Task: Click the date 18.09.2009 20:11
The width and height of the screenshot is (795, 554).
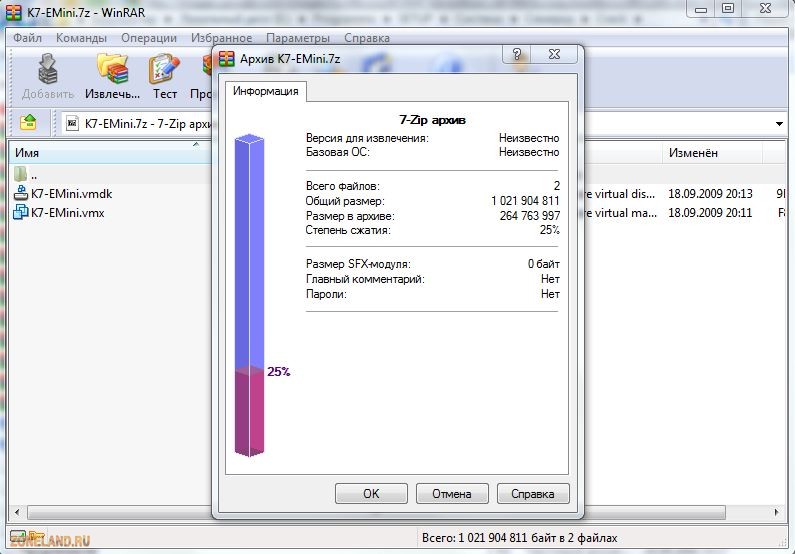Action: click(x=710, y=212)
